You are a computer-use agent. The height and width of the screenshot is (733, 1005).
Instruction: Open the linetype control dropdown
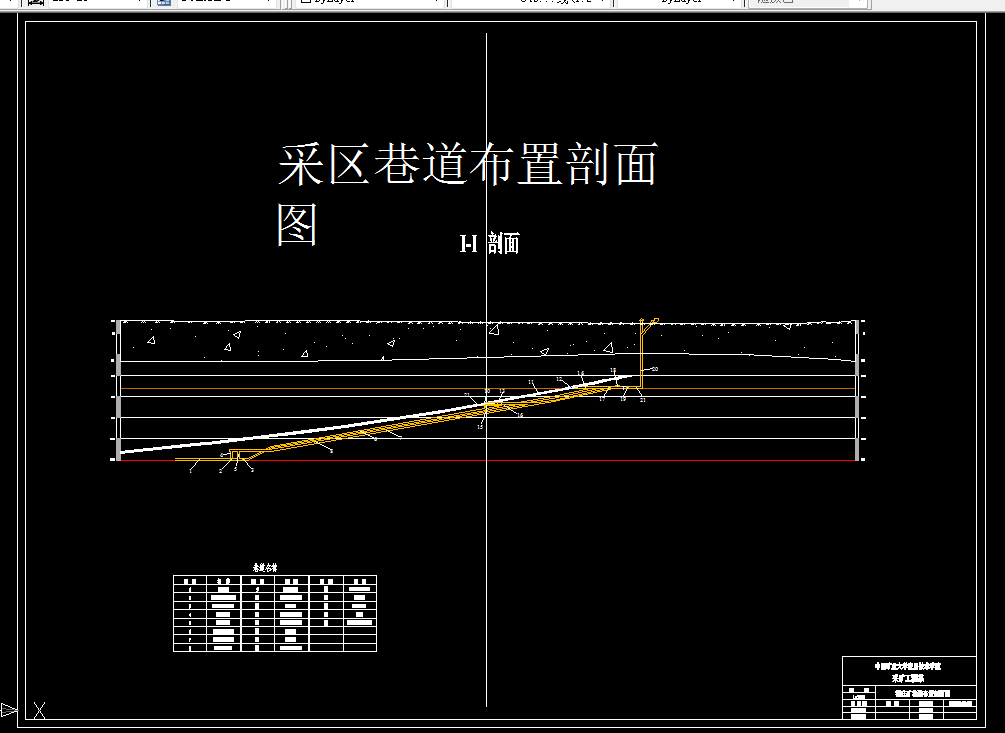605,4
